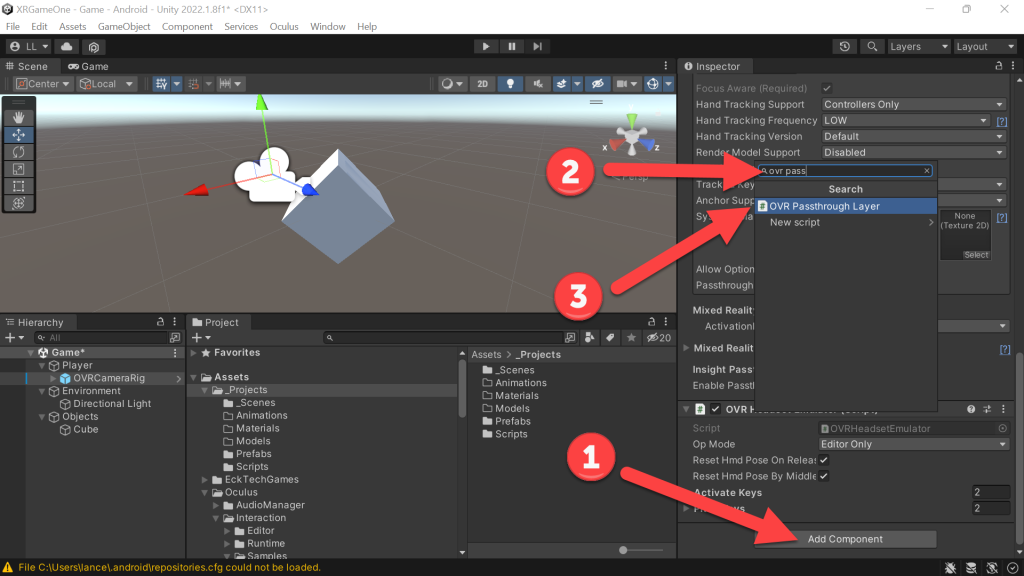Click the global search magnifier icon
1024x576 pixels.
click(x=872, y=46)
